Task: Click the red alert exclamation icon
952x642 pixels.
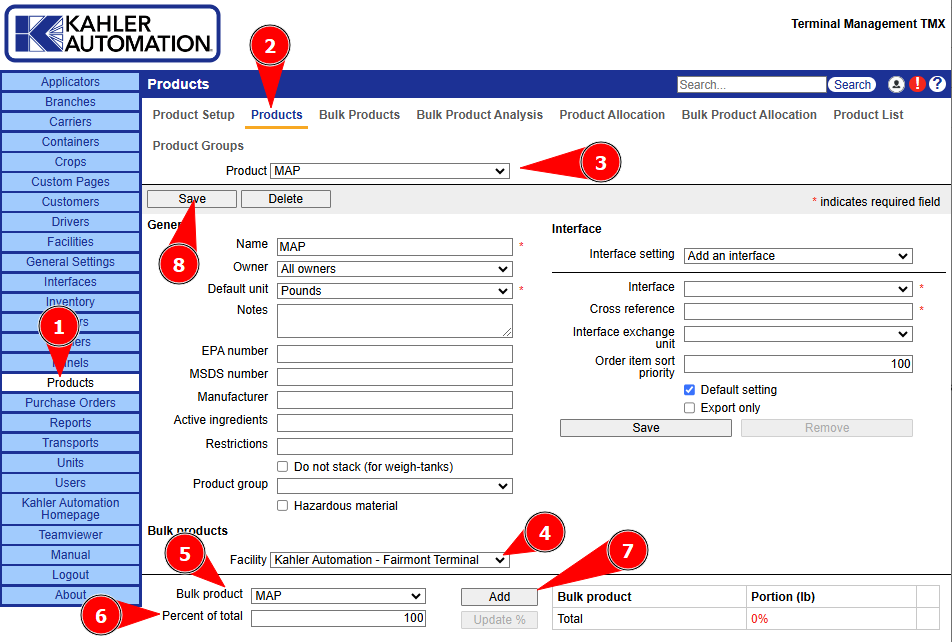Action: [x=917, y=84]
